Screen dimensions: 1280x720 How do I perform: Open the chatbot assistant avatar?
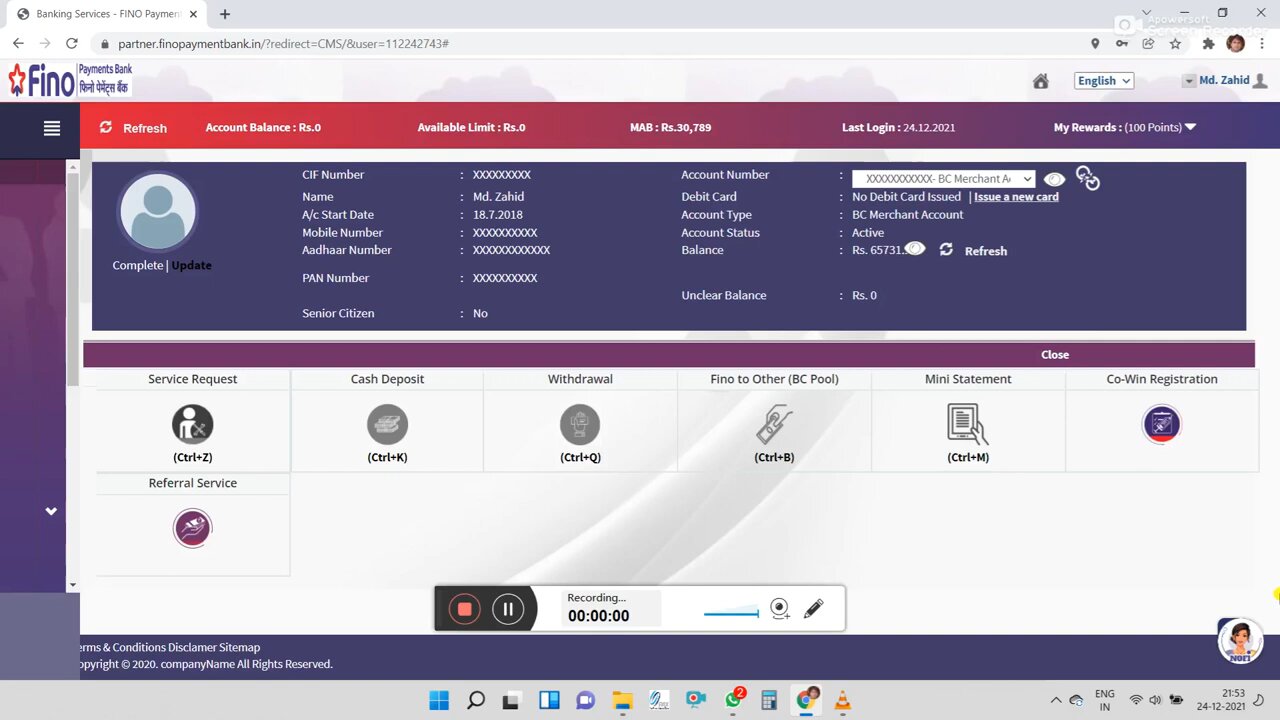point(1240,641)
